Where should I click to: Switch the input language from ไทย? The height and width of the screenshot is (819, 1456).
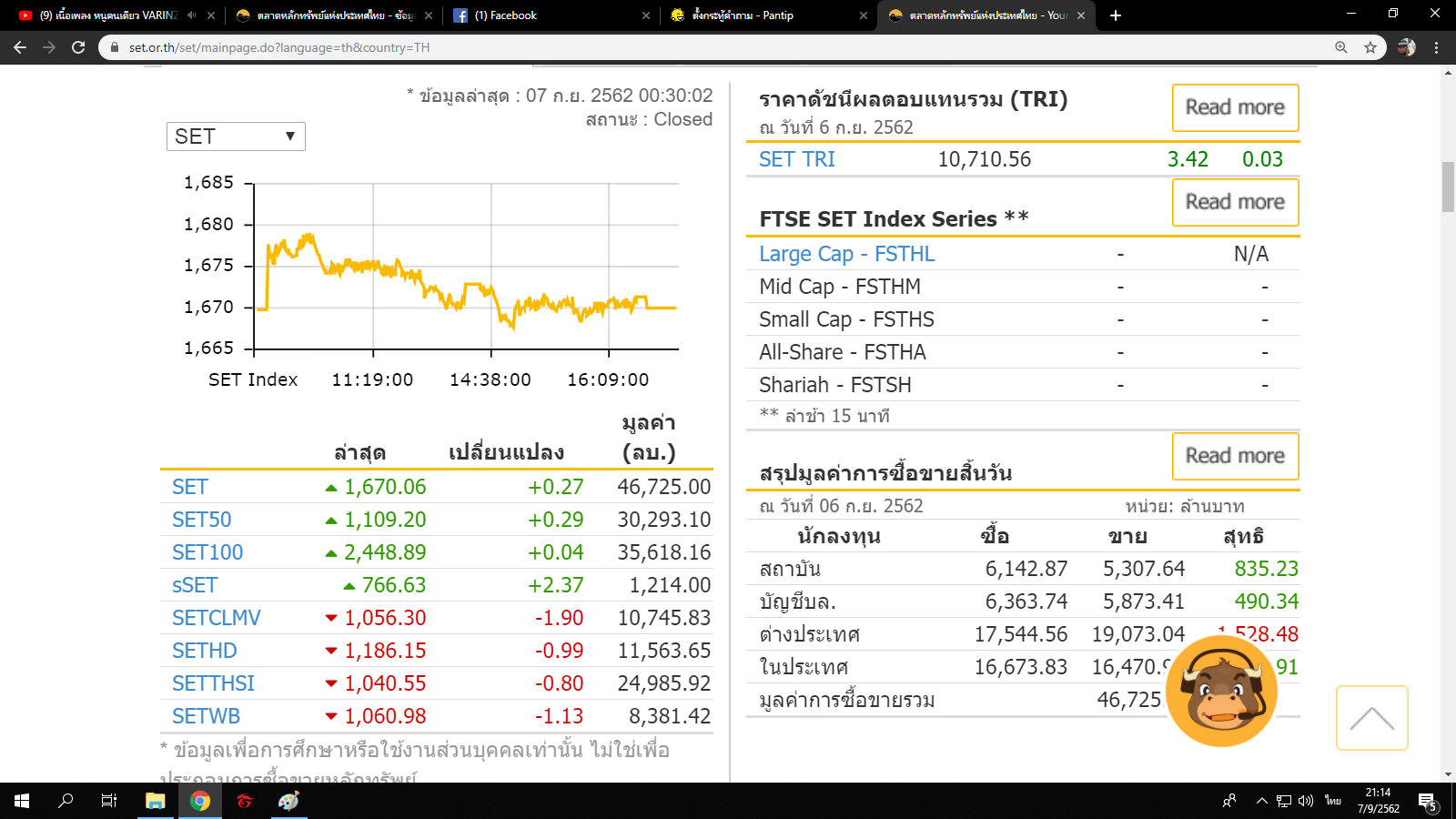point(1333,801)
